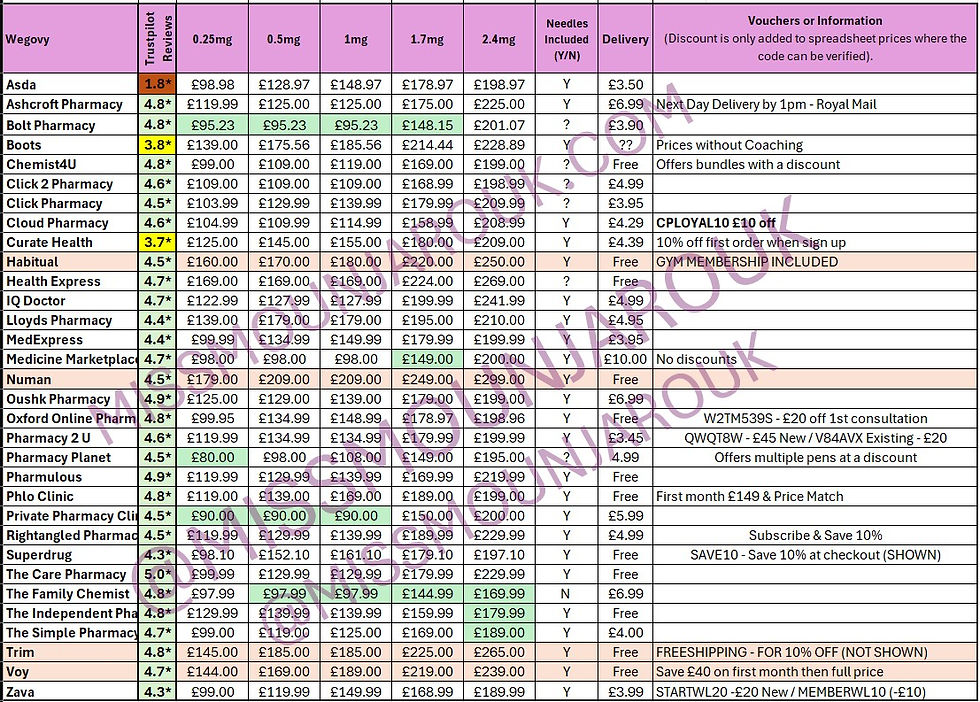The image size is (980, 702).
Task: Click the Trustpilot Reviews column header
Action: pos(158,39)
